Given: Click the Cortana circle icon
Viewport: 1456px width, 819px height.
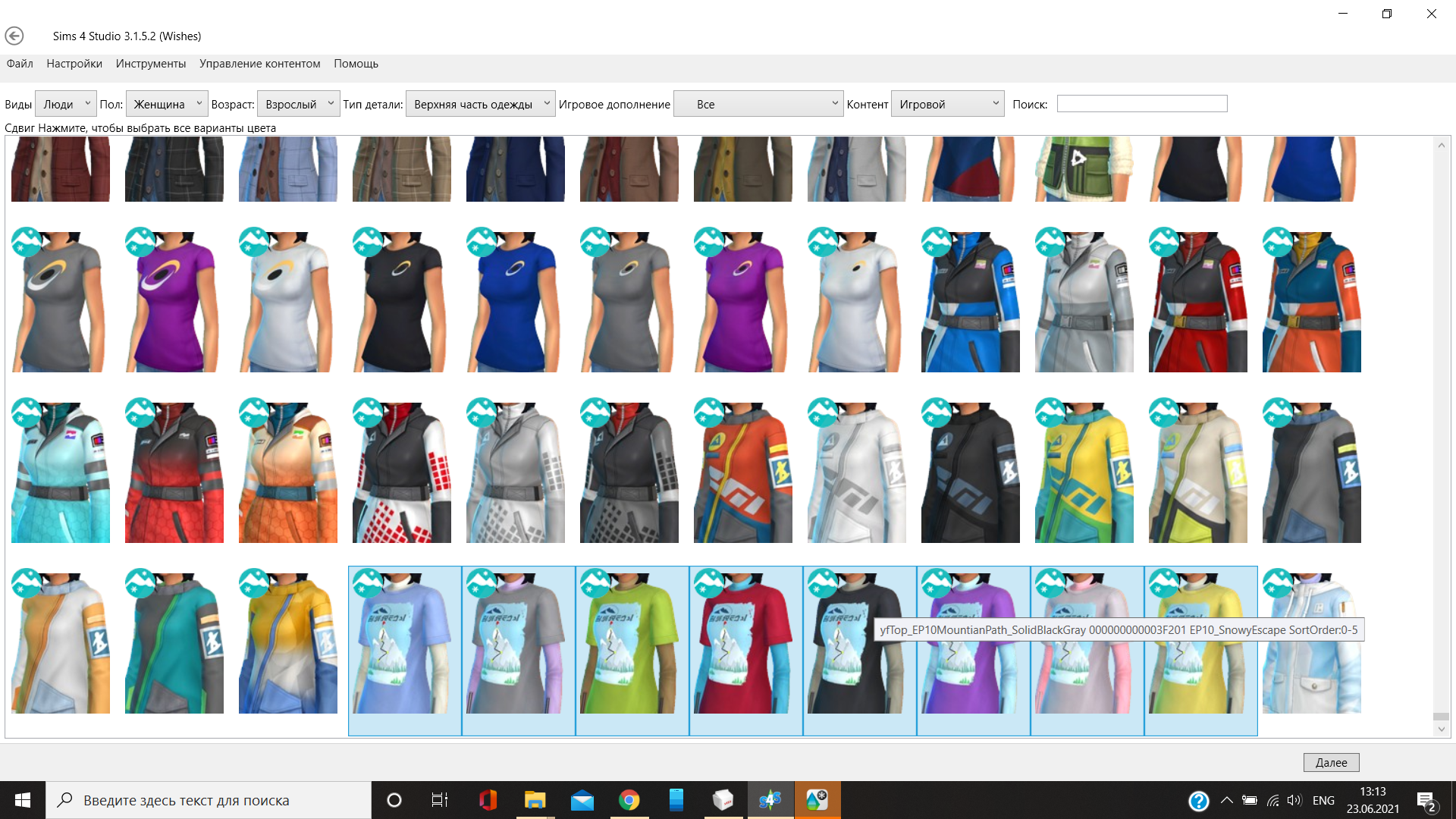Looking at the screenshot, I should pyautogui.click(x=394, y=800).
